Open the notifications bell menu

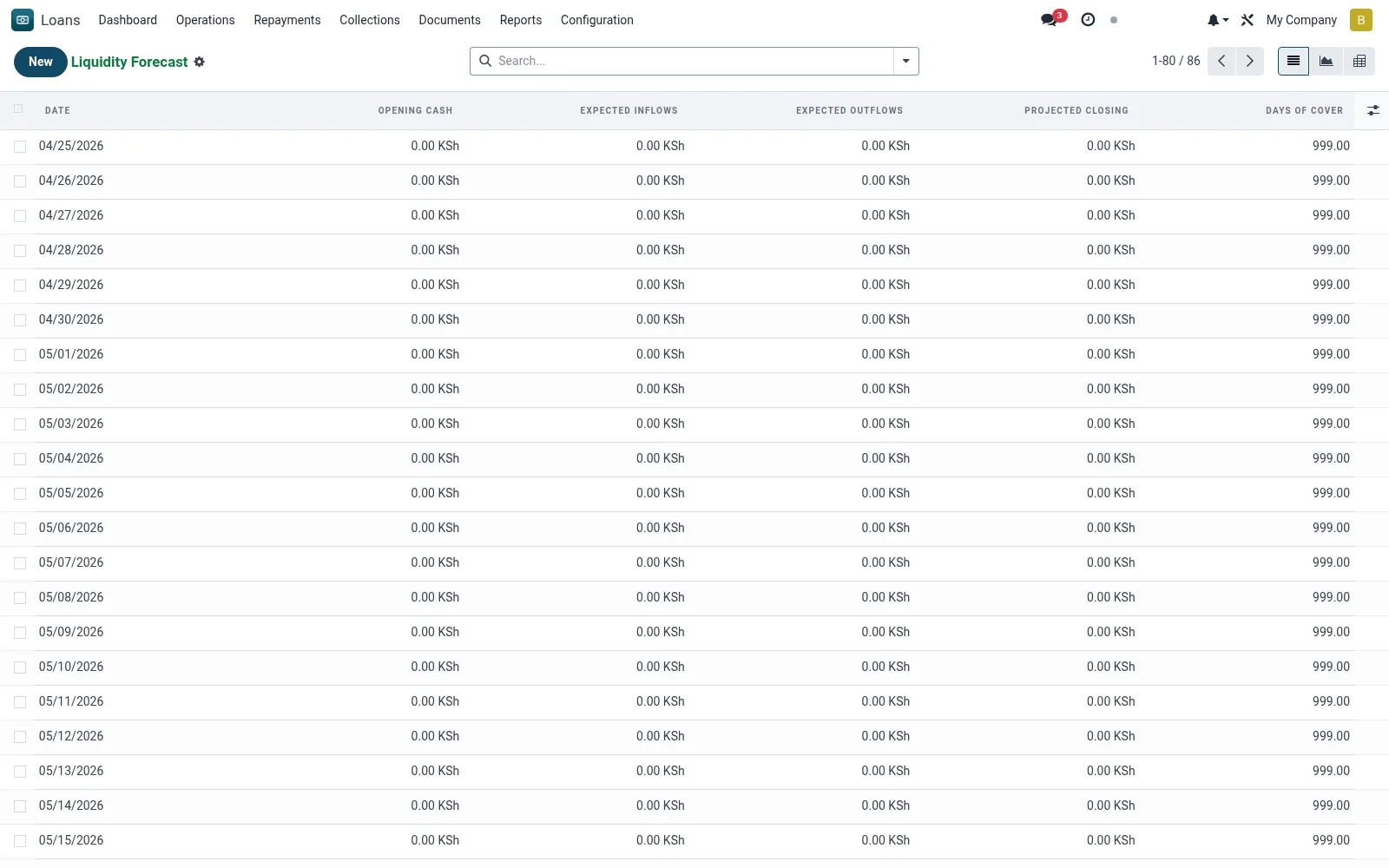1217,20
